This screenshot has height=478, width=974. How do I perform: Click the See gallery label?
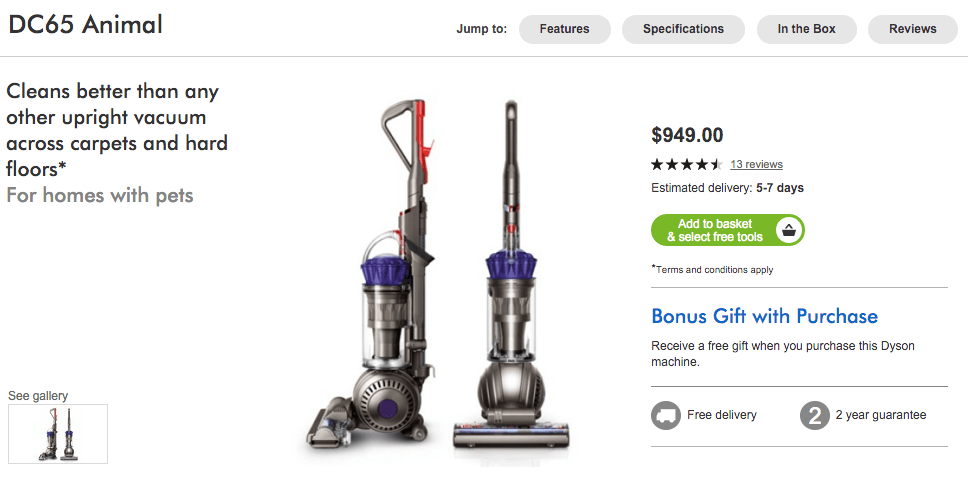[38, 396]
